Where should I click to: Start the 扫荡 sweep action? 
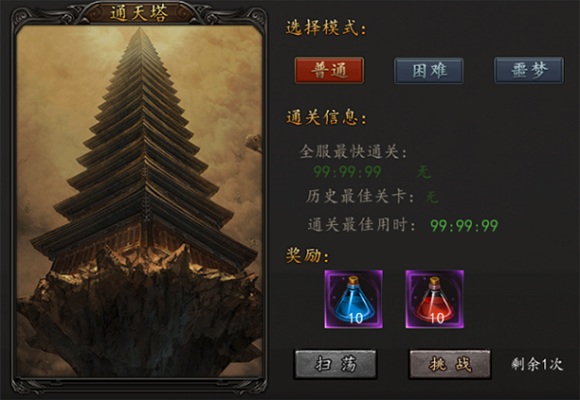point(335,364)
